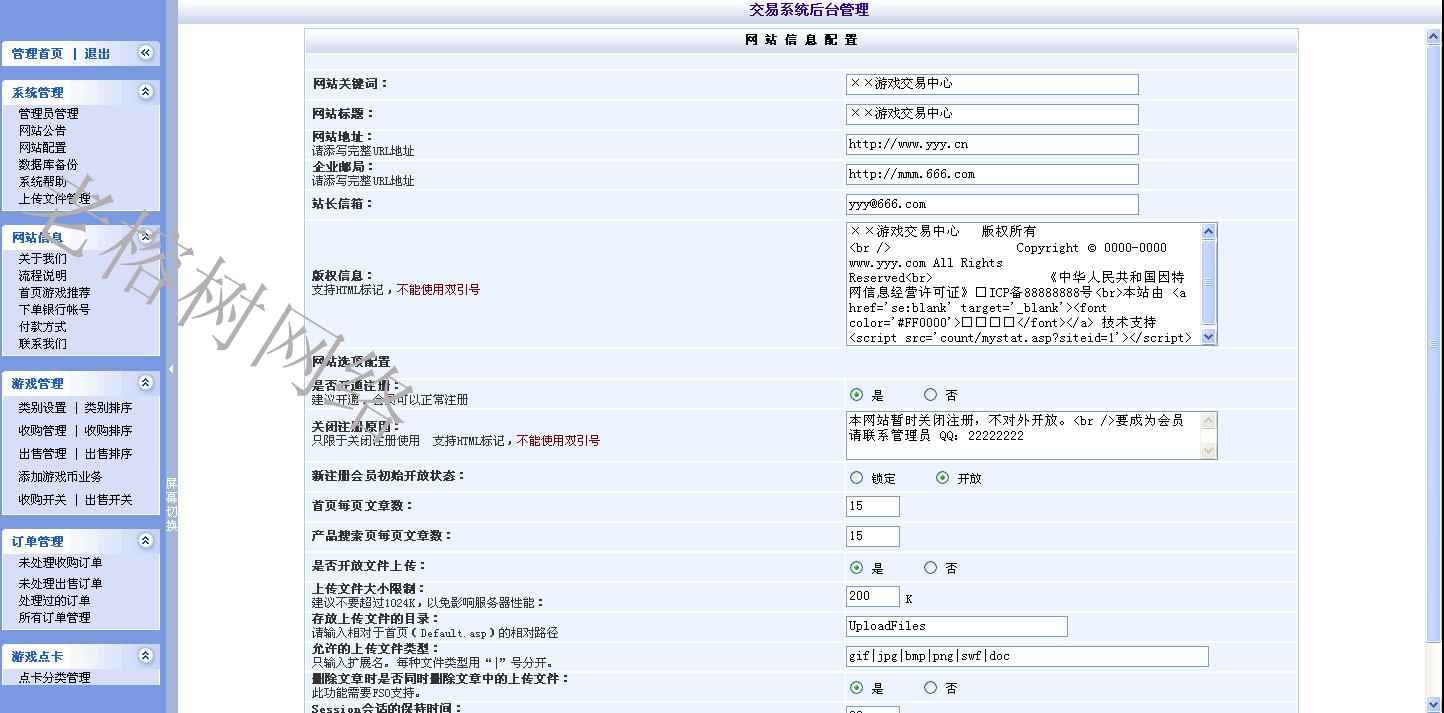Click the 版权信息 textarea scroll-up arrow
The image size is (1444, 713).
(x=1208, y=232)
